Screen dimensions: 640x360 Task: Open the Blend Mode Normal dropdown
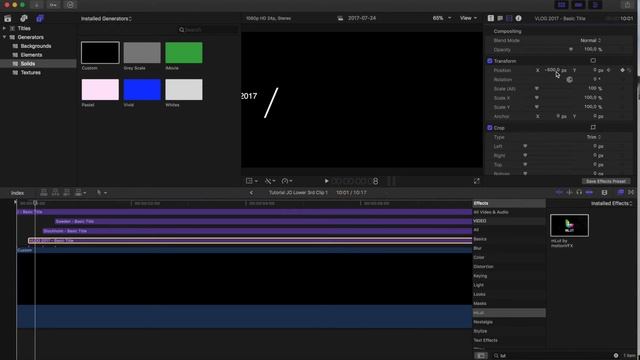click(x=591, y=40)
